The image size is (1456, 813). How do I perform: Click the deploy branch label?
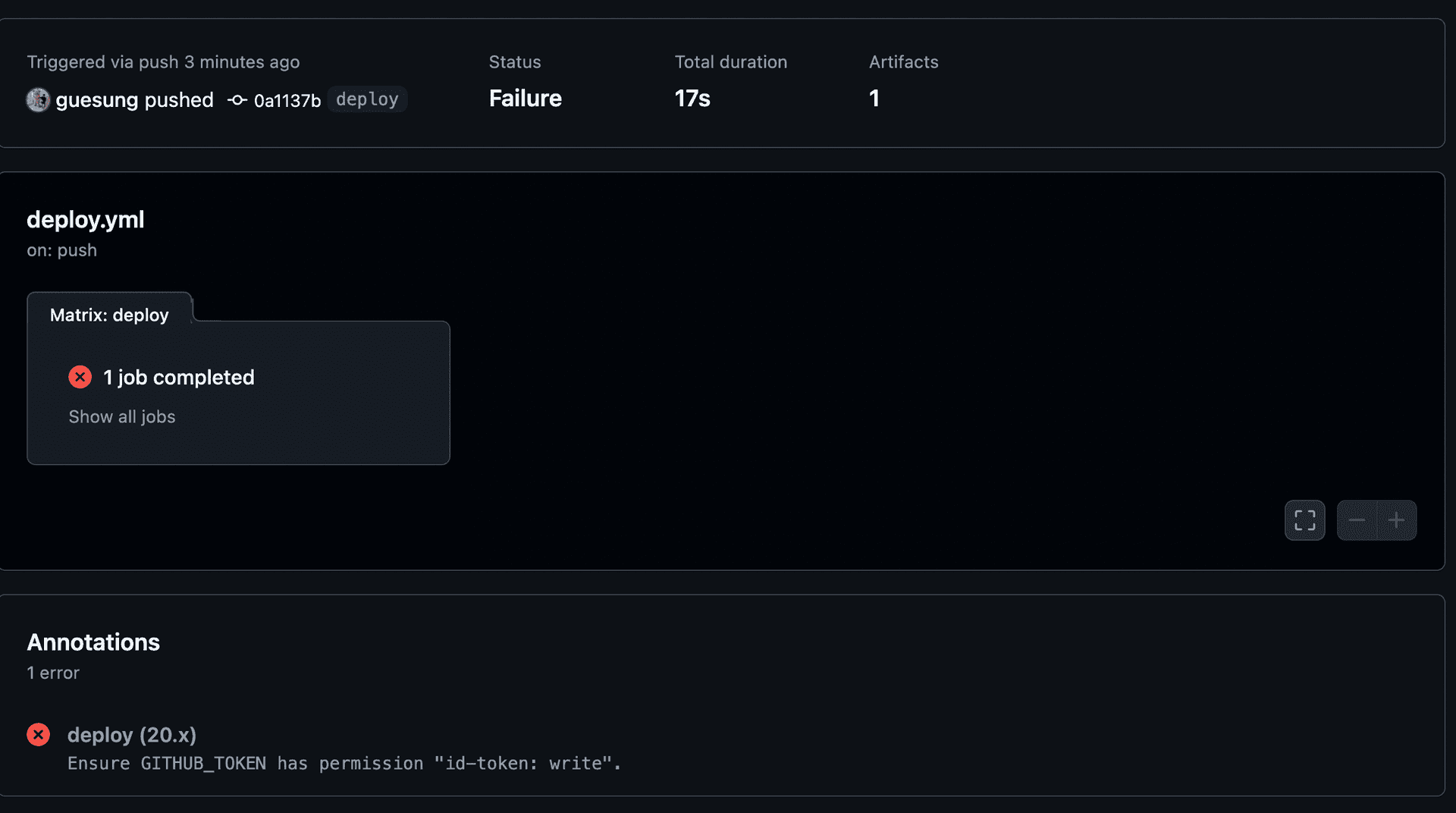click(x=367, y=99)
